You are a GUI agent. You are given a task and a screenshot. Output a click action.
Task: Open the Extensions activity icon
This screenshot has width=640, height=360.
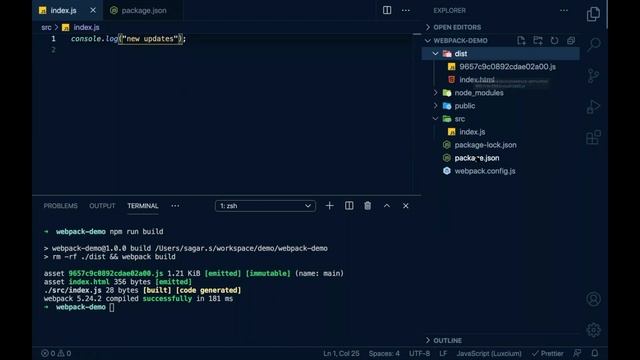coord(593,138)
